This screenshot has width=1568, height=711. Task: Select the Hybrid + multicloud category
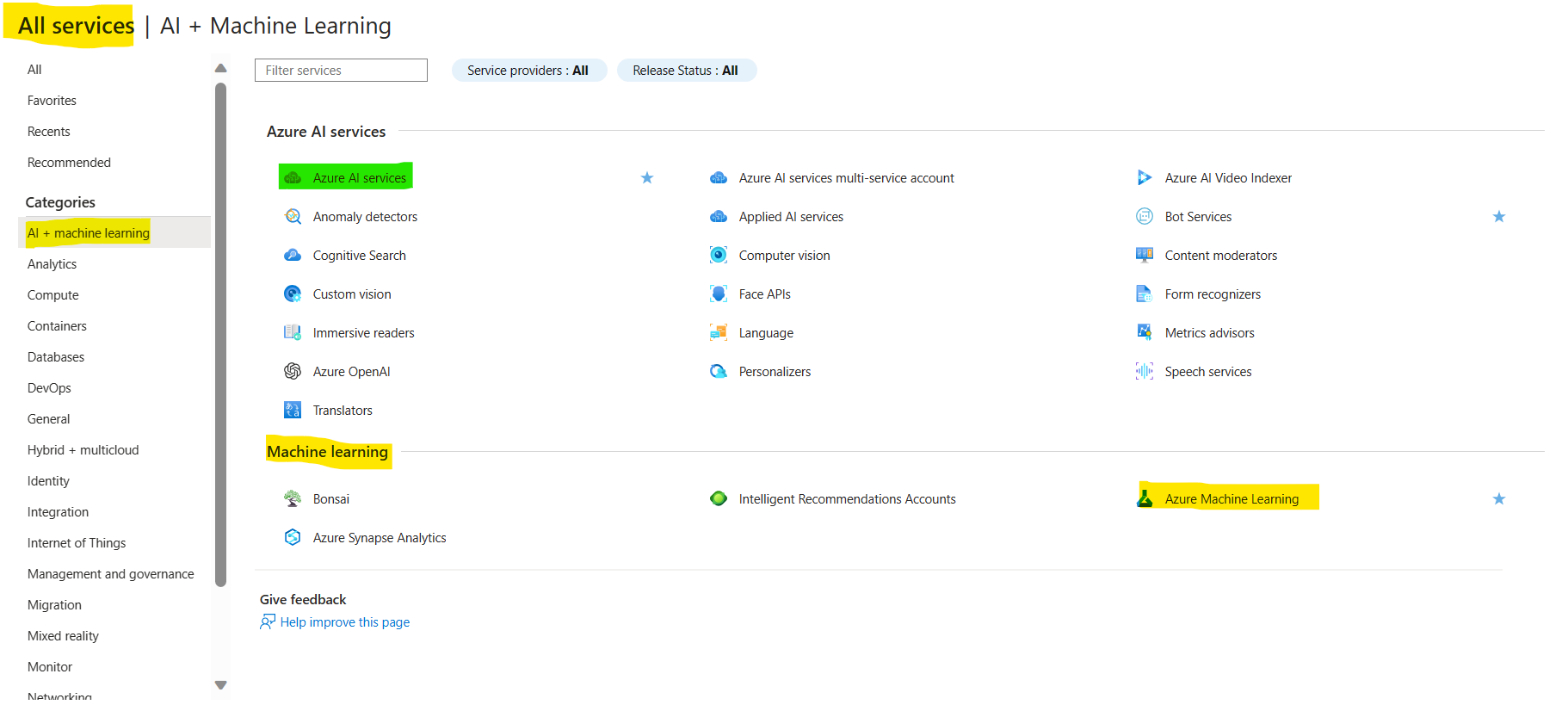(83, 450)
